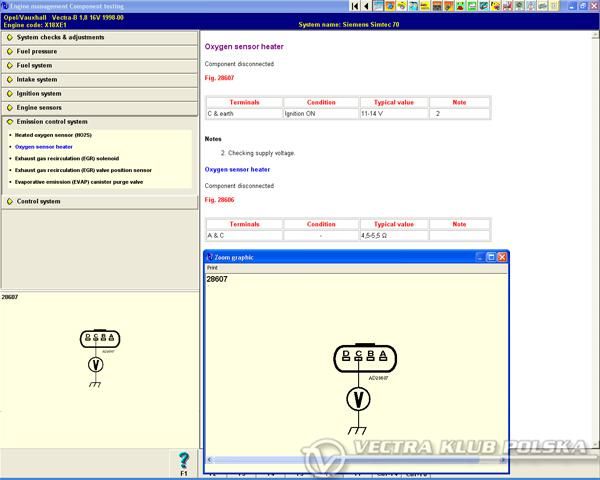The height and width of the screenshot is (480, 600).
Task: Click the 'A & C' terminals cell
Action: pyautogui.click(x=244, y=235)
